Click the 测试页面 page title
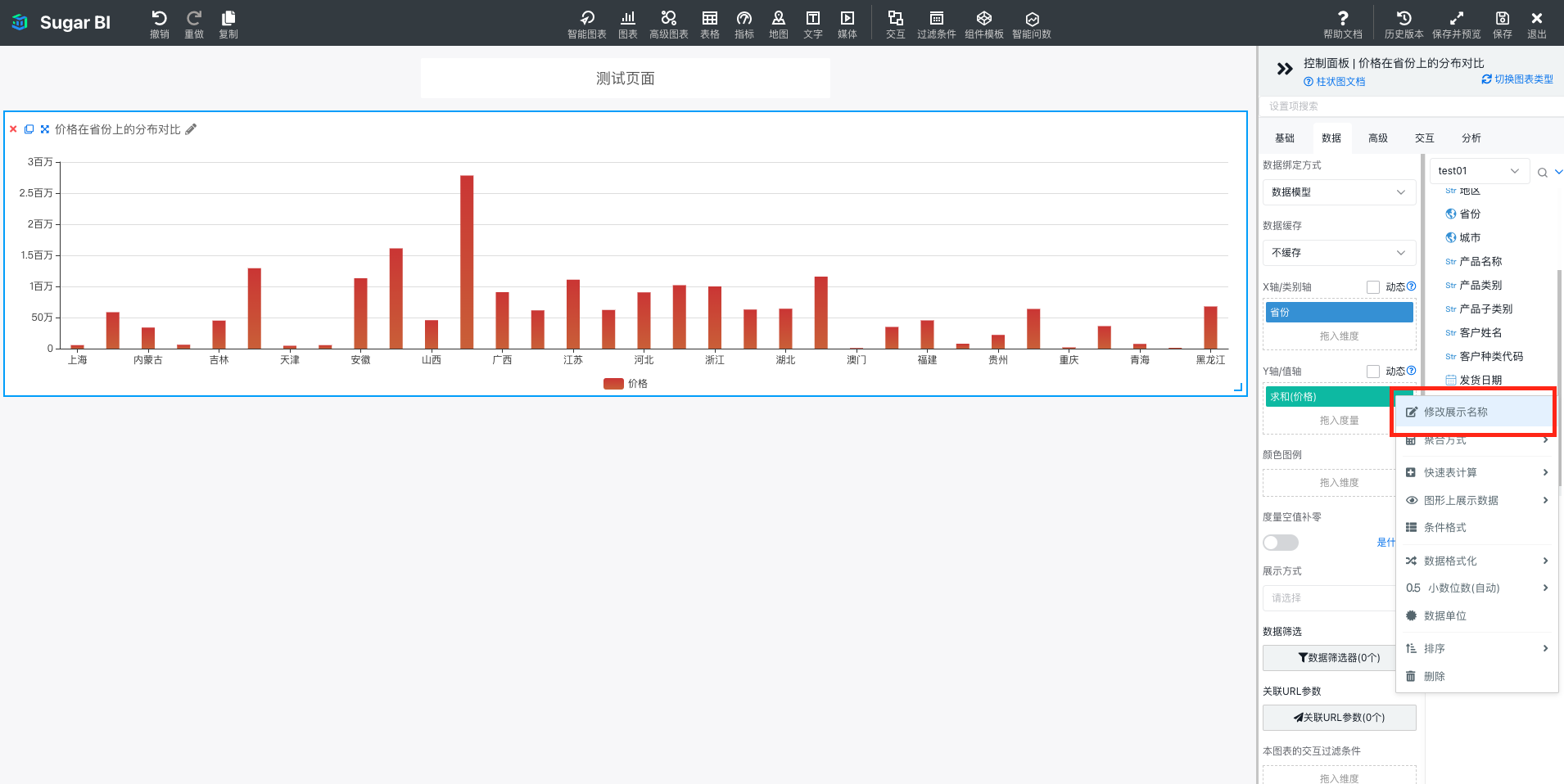1564x784 pixels. (x=626, y=79)
